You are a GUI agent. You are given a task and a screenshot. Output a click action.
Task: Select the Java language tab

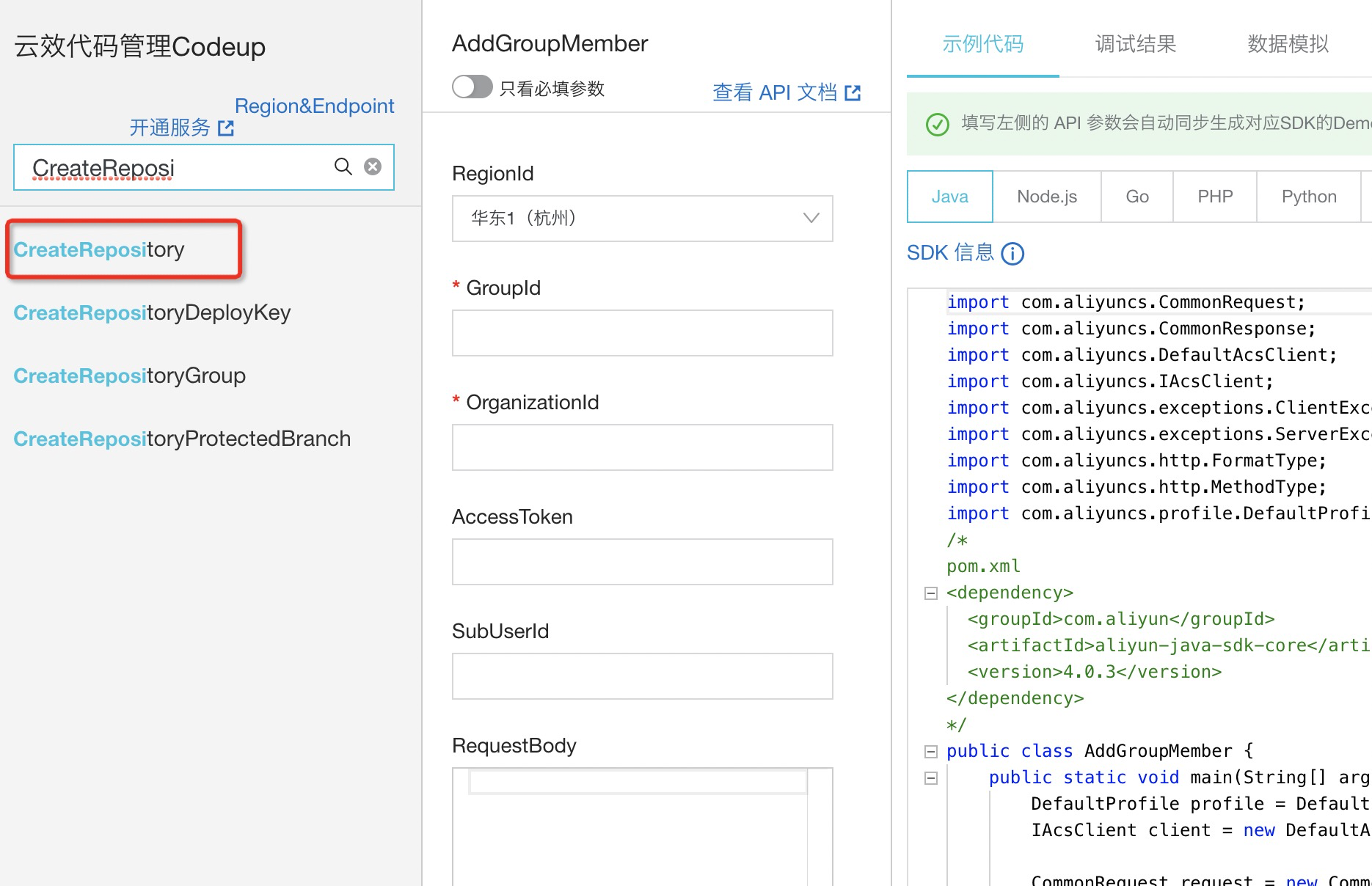click(x=950, y=197)
